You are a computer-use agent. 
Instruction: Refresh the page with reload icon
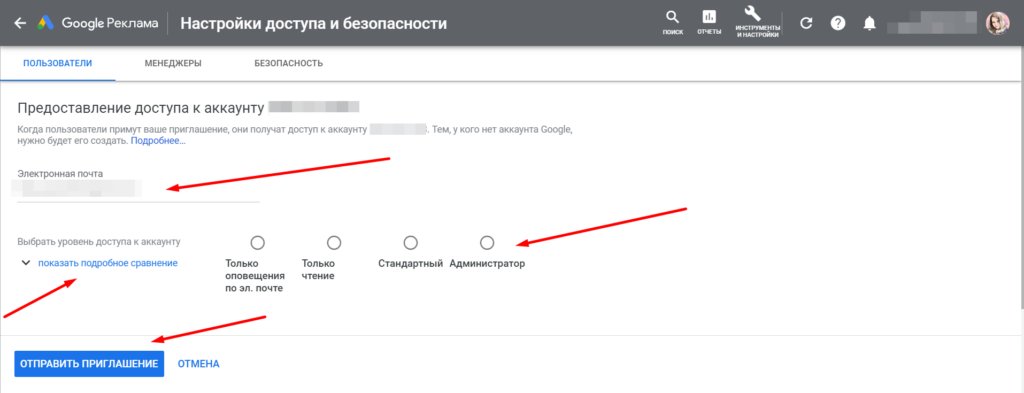[807, 24]
